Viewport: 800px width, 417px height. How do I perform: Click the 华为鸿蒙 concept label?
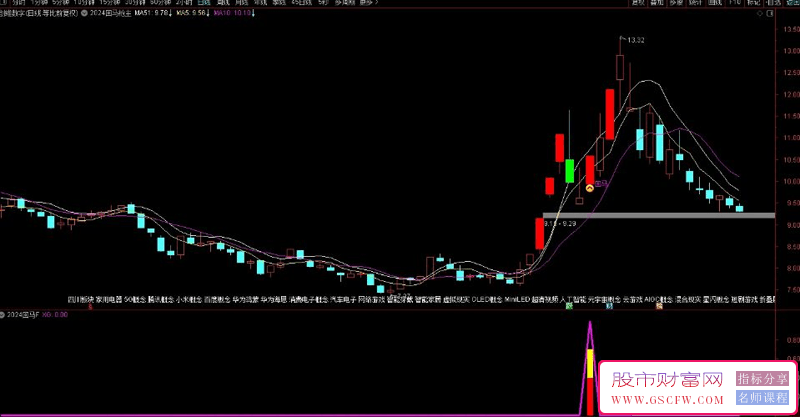245,300
